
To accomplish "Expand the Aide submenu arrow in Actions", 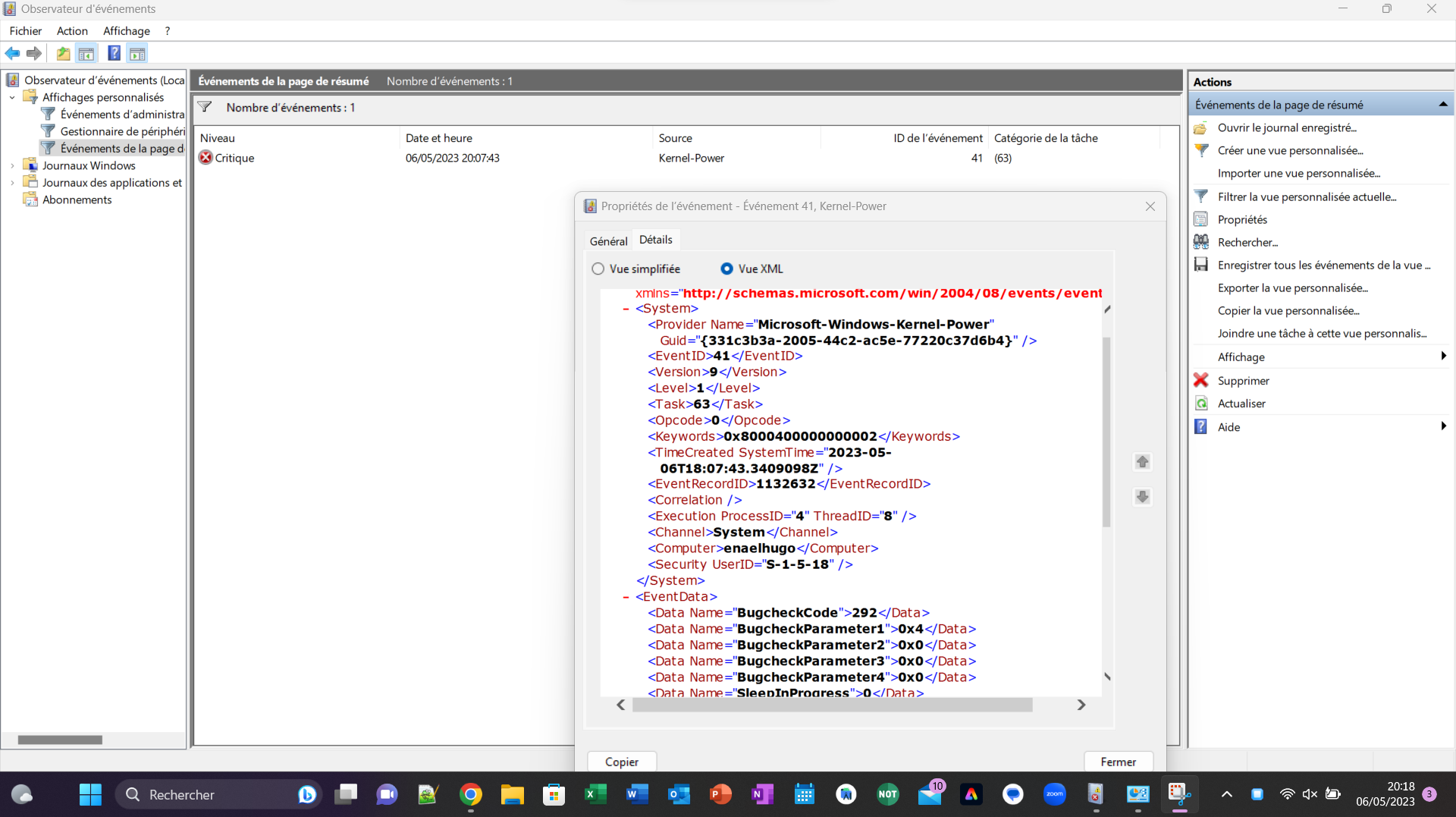I will pyautogui.click(x=1443, y=426).
